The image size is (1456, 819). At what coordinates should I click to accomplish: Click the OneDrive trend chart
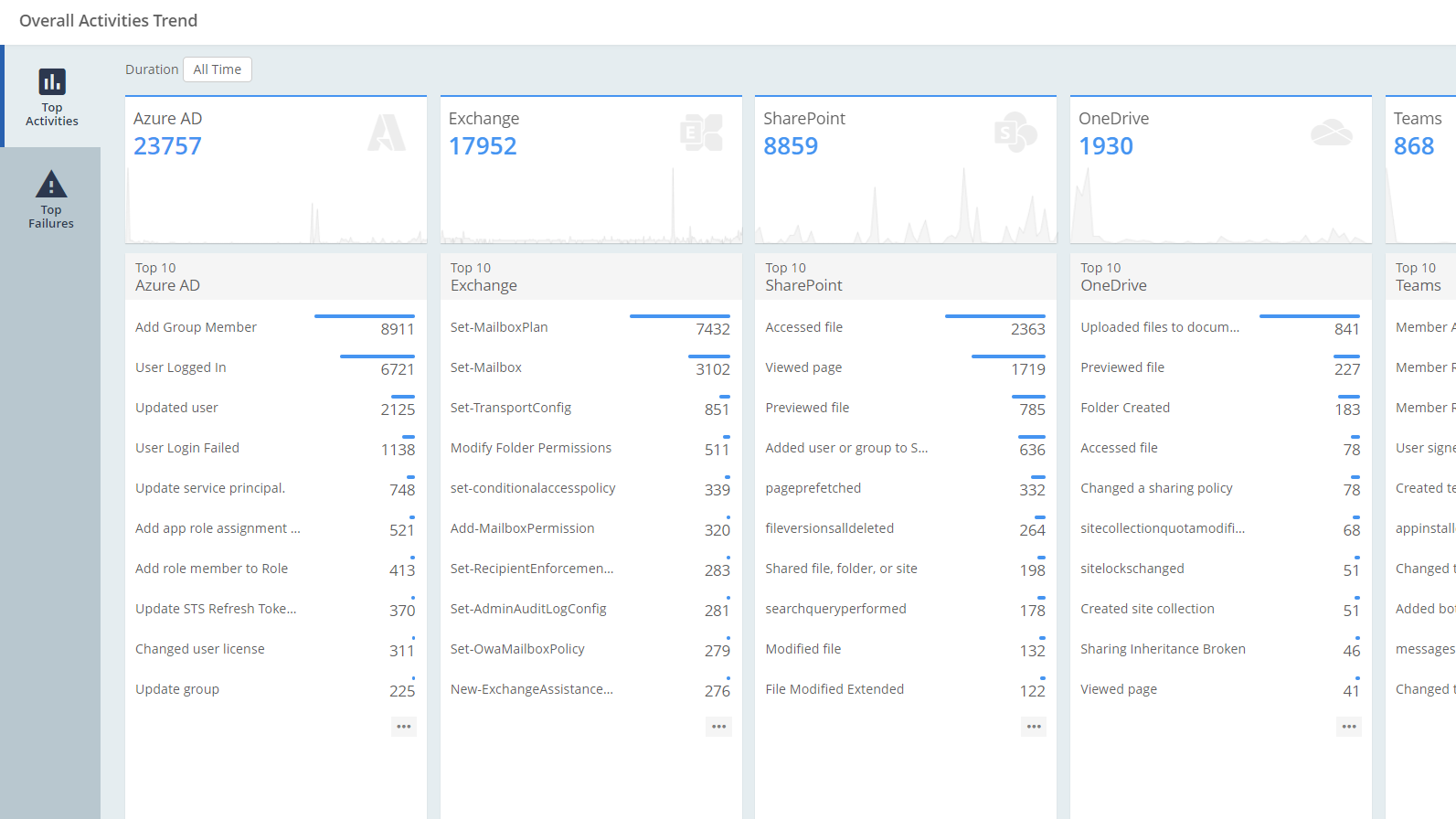[1221, 205]
